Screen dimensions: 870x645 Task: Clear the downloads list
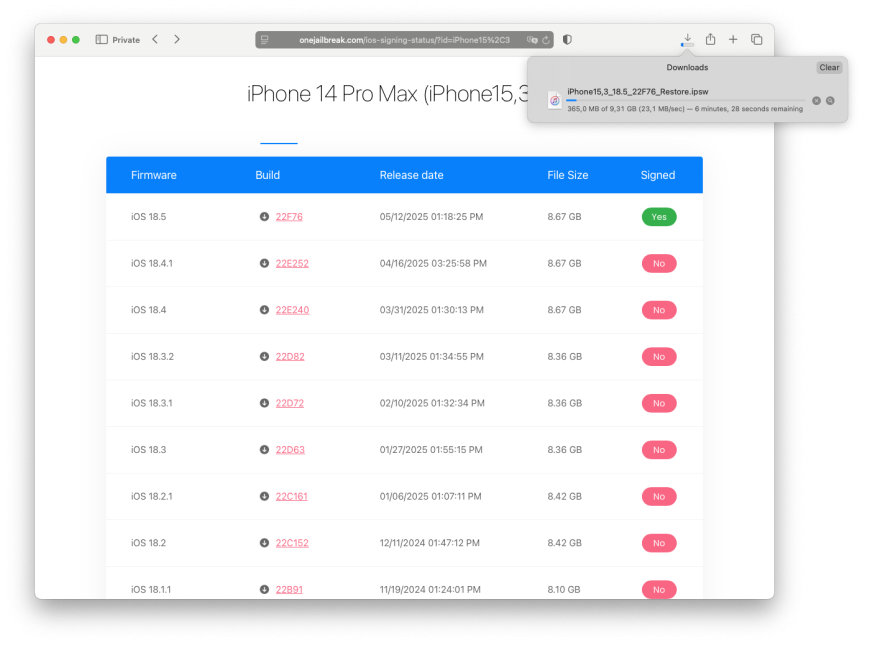pyautogui.click(x=829, y=67)
